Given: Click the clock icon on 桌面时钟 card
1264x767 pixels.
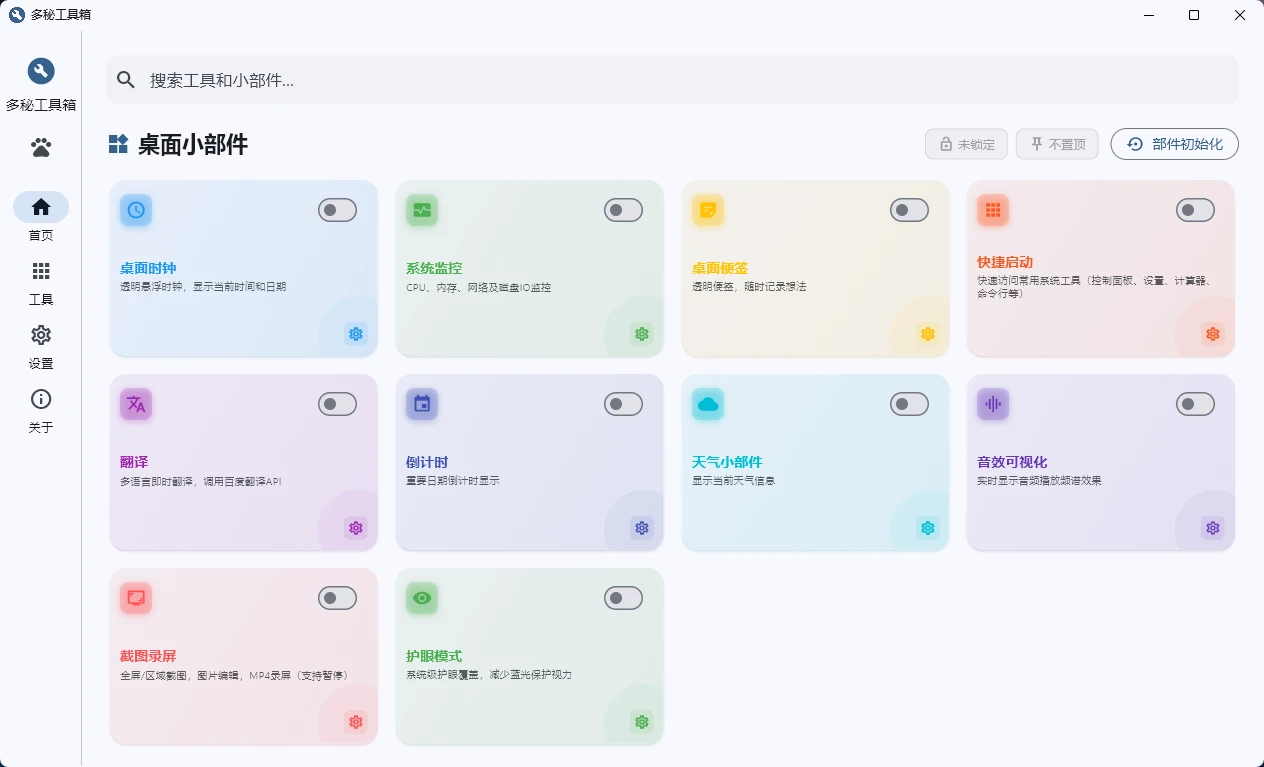Looking at the screenshot, I should coord(136,210).
